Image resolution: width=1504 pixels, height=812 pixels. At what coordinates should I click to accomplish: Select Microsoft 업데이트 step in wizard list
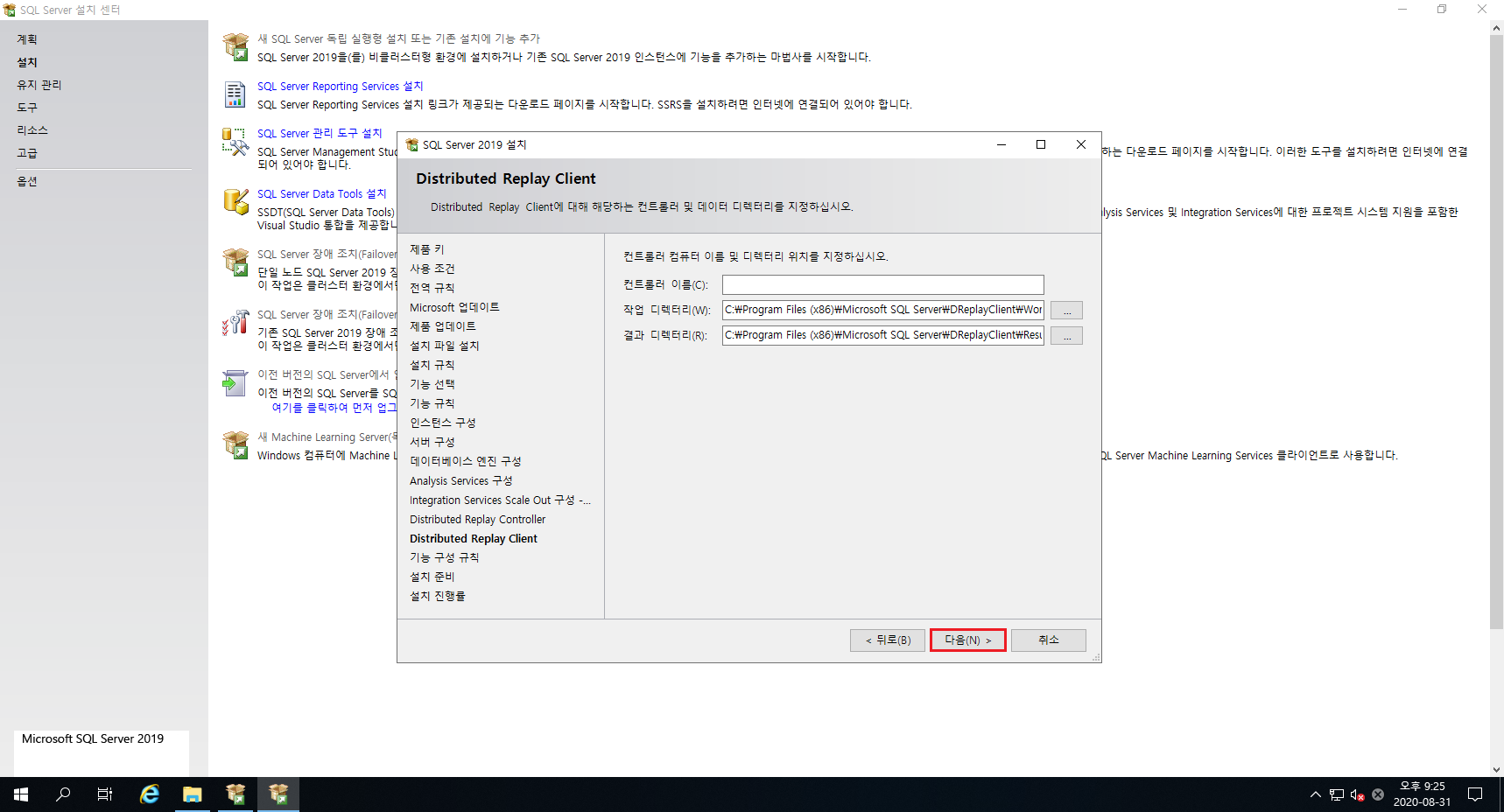point(454,307)
